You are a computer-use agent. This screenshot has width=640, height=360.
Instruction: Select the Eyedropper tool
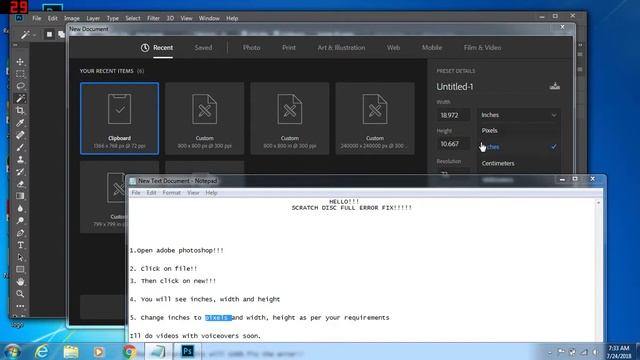(x=20, y=123)
